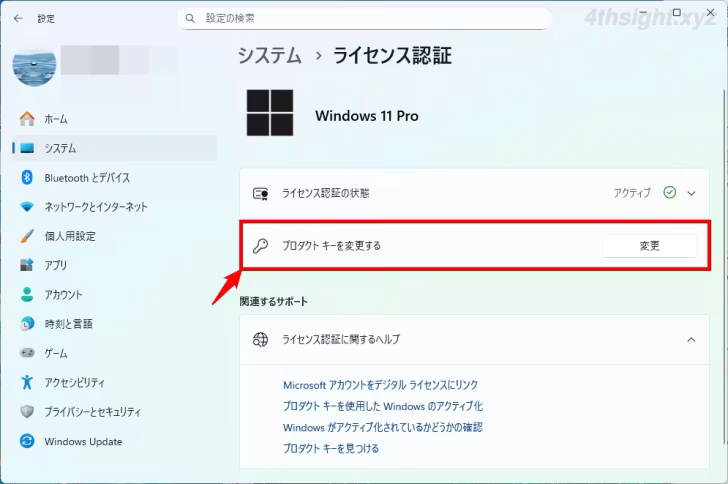
Task: Click the personalization paintbrush icon
Action: pos(27,236)
